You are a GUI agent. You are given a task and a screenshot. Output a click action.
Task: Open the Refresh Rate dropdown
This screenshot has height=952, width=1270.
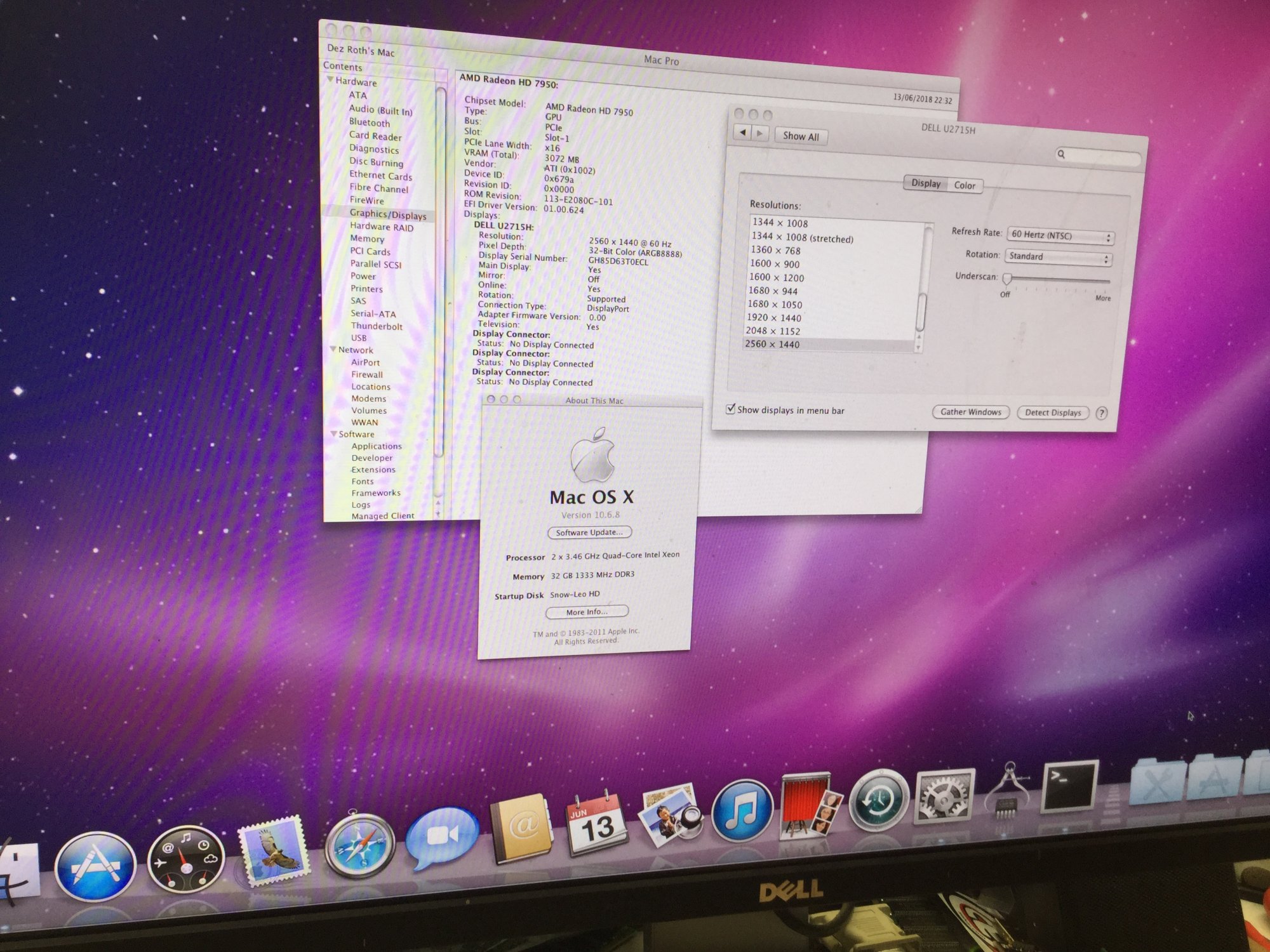[x=1060, y=236]
